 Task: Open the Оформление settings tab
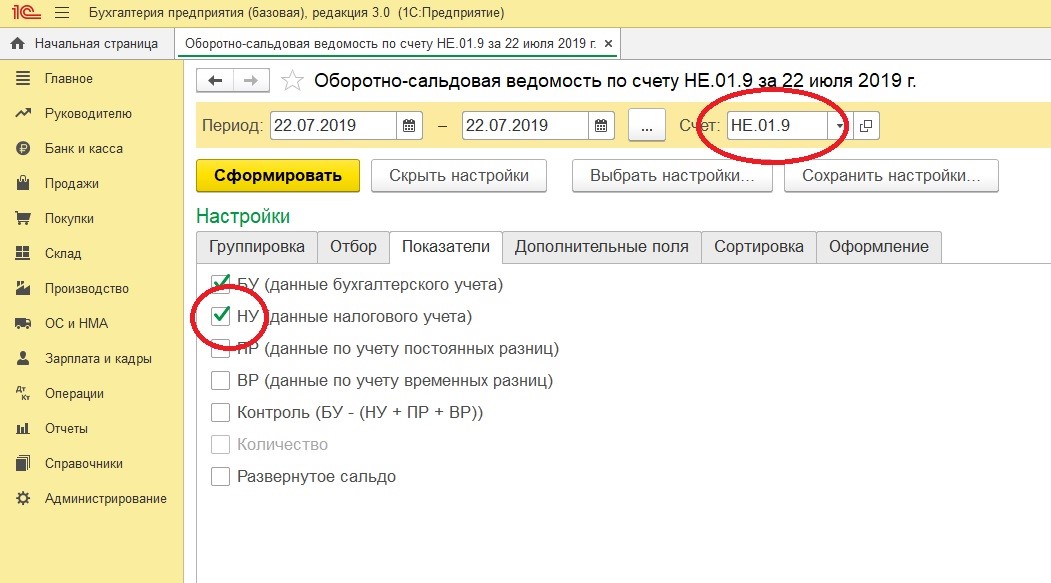pos(878,247)
